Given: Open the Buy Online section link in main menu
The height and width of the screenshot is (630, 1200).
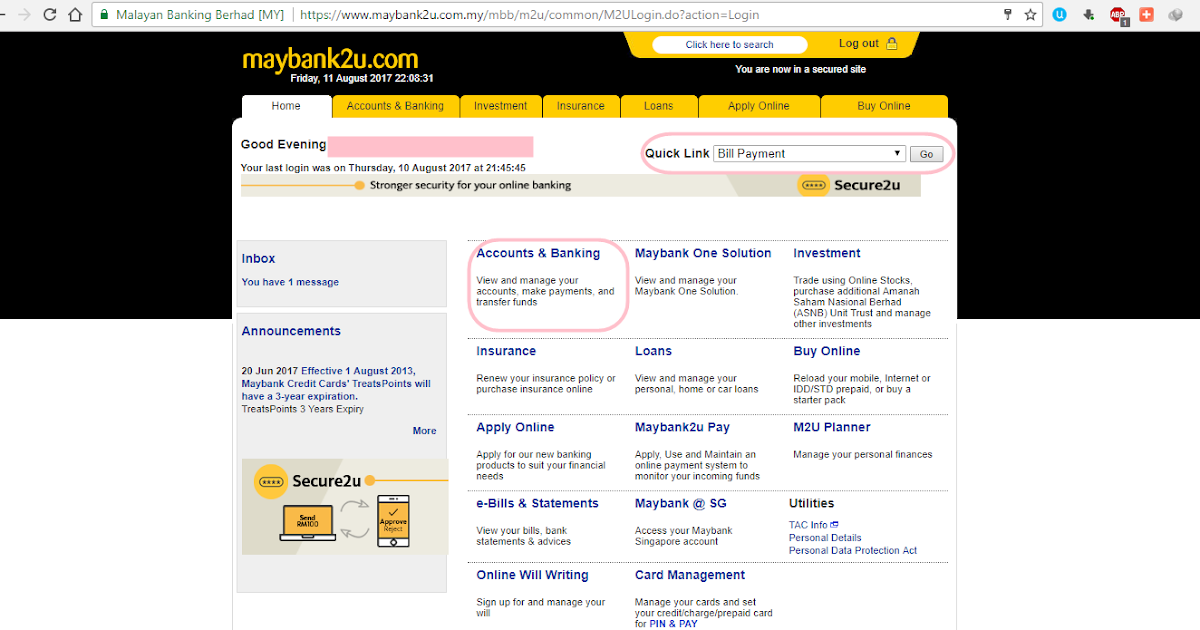Looking at the screenshot, I should pos(827,351).
